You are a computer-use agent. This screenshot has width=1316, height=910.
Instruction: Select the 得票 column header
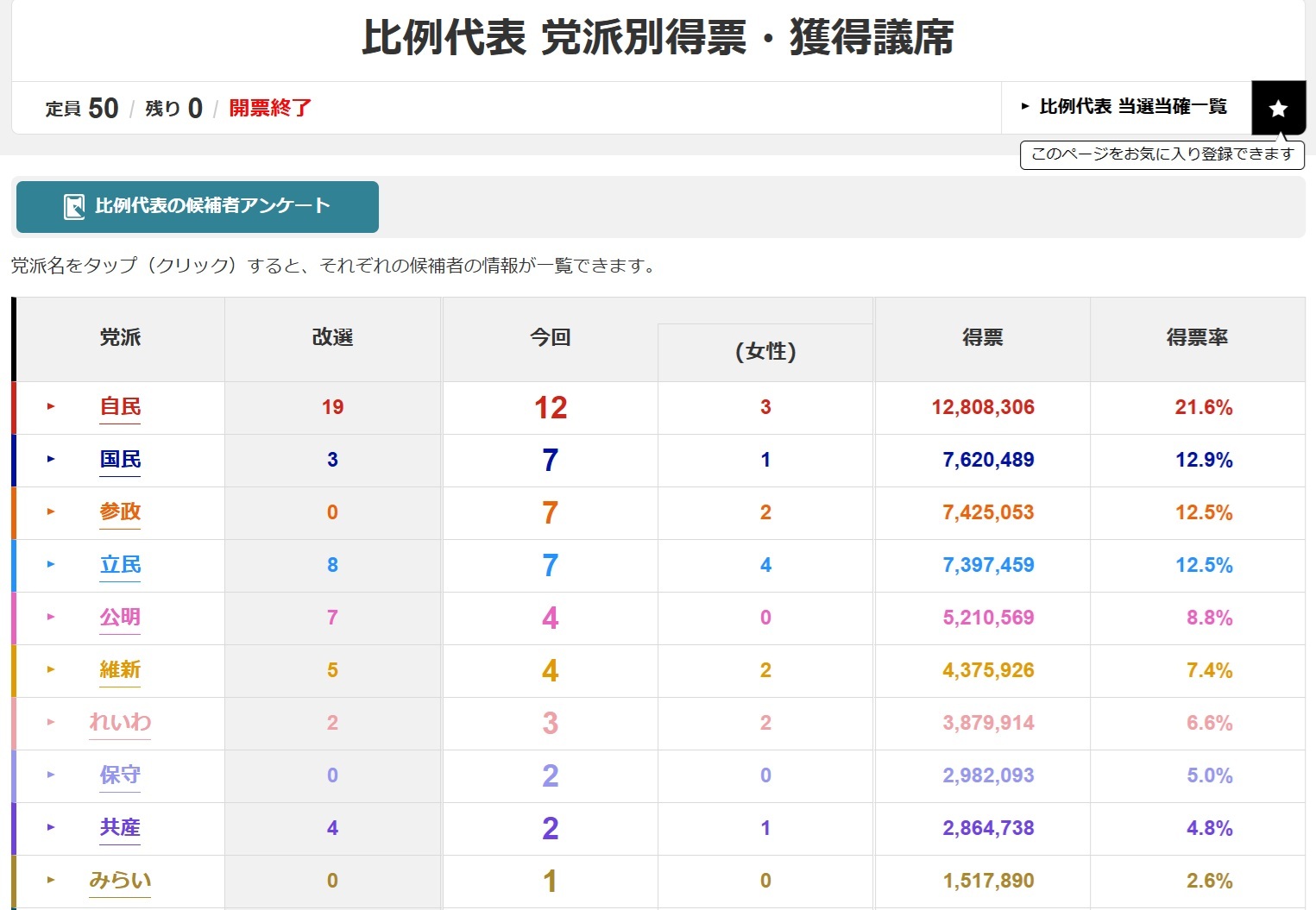coord(982,338)
